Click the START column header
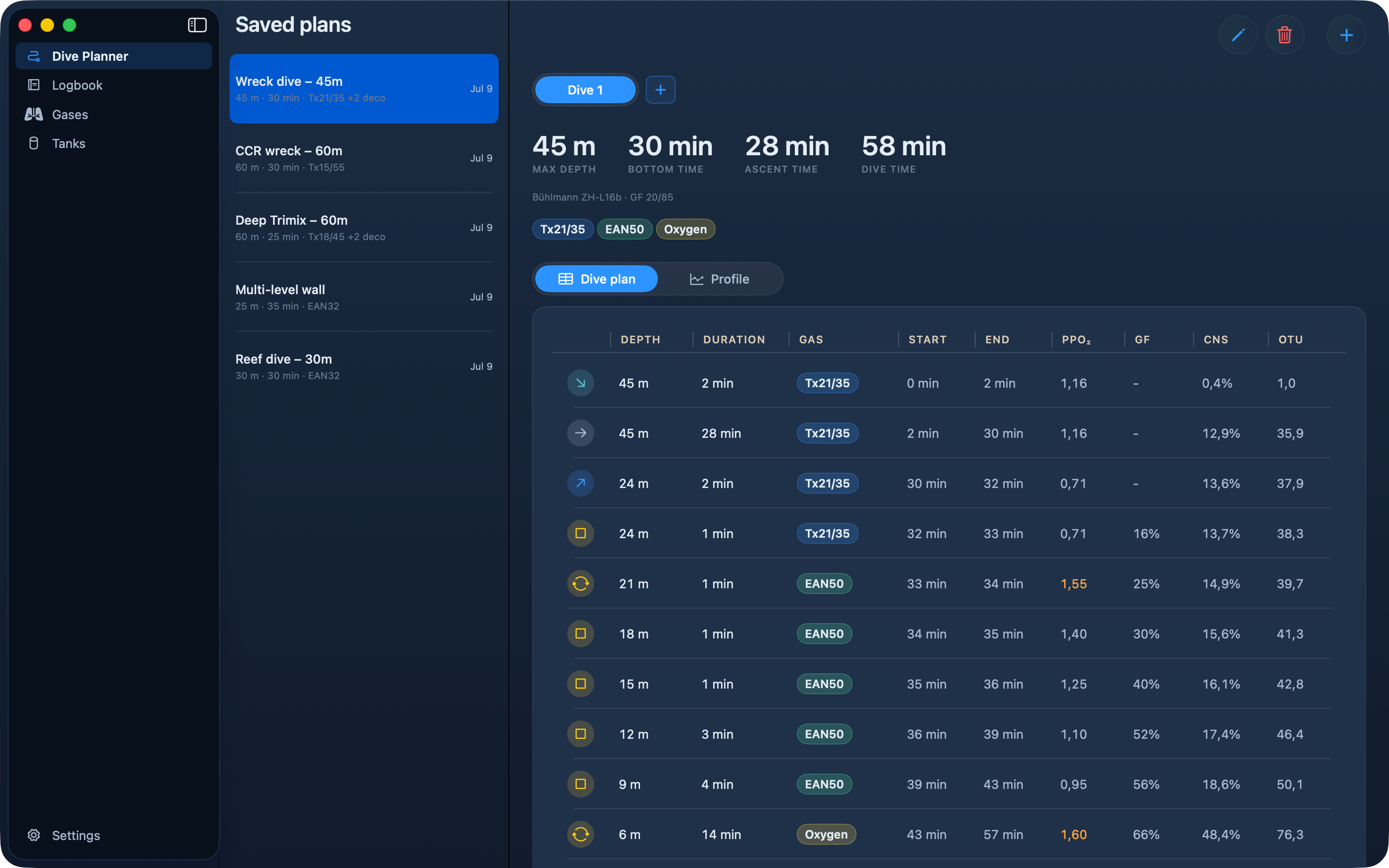The image size is (1389, 868). (x=927, y=339)
